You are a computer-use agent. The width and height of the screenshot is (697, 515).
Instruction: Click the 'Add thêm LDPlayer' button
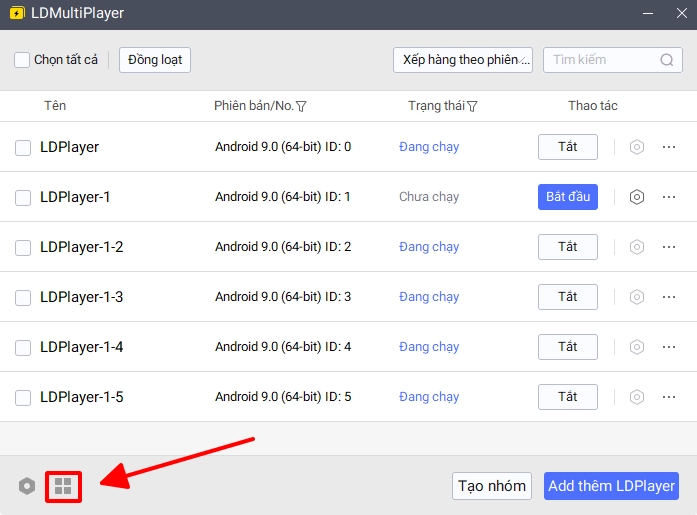tap(611, 486)
